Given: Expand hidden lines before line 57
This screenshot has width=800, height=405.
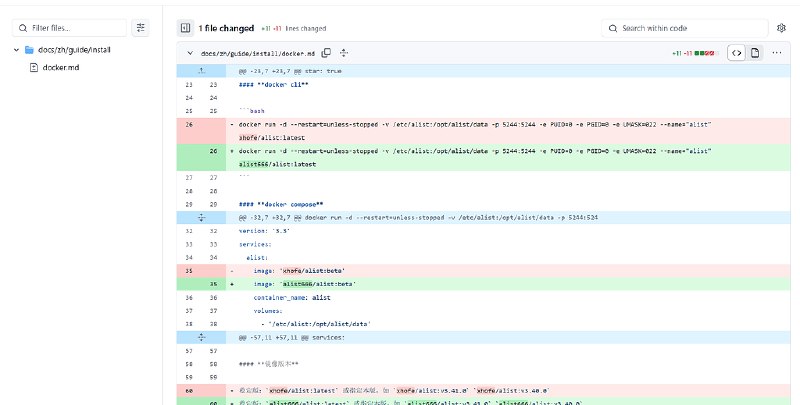Looking at the screenshot, I should [x=202, y=337].
